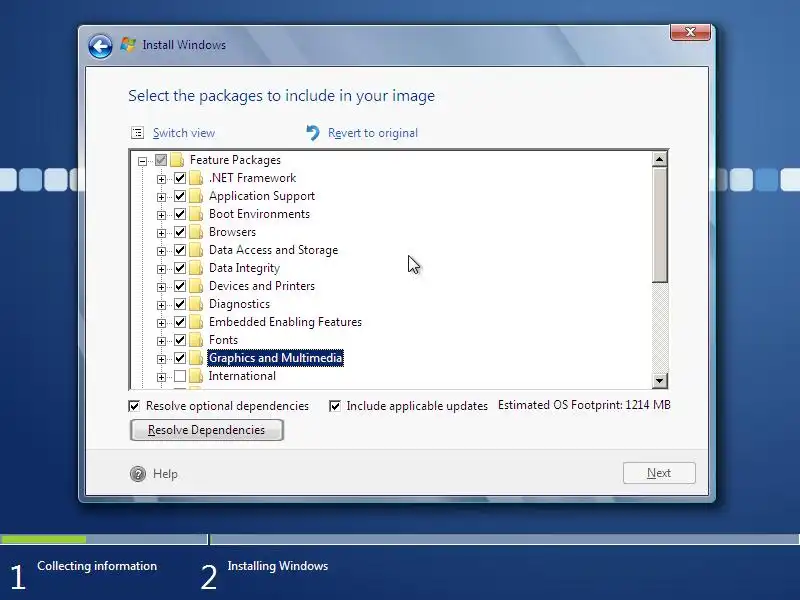
Task: Uncheck the Graphics and Multimedia checkbox
Action: 180,358
